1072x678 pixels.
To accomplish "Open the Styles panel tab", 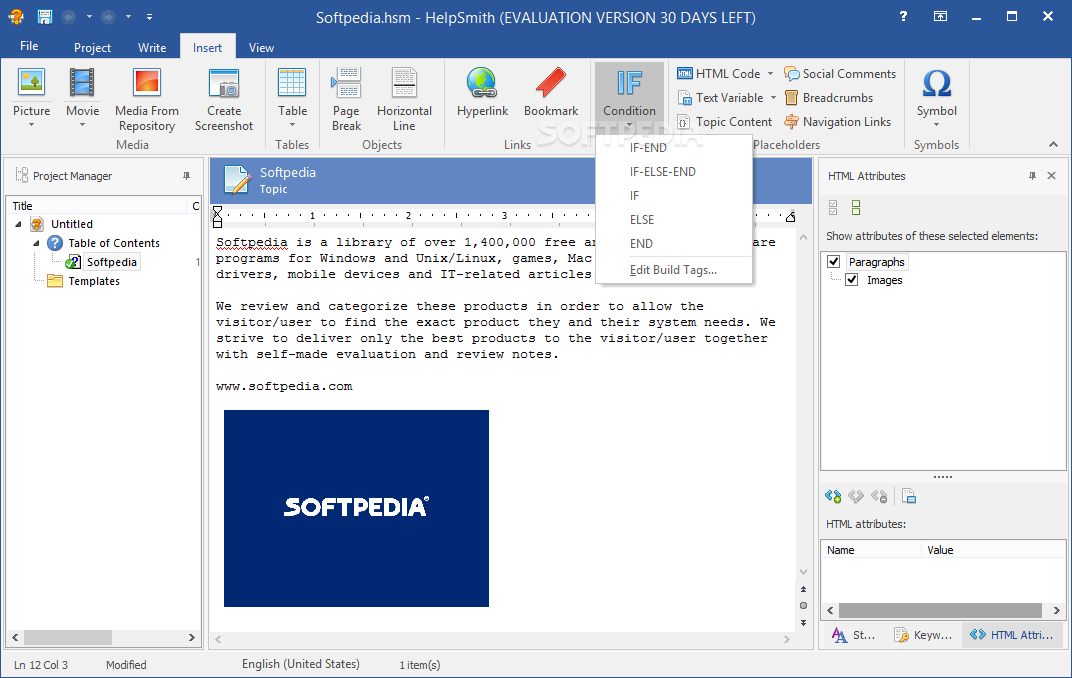I will pyautogui.click(x=854, y=635).
